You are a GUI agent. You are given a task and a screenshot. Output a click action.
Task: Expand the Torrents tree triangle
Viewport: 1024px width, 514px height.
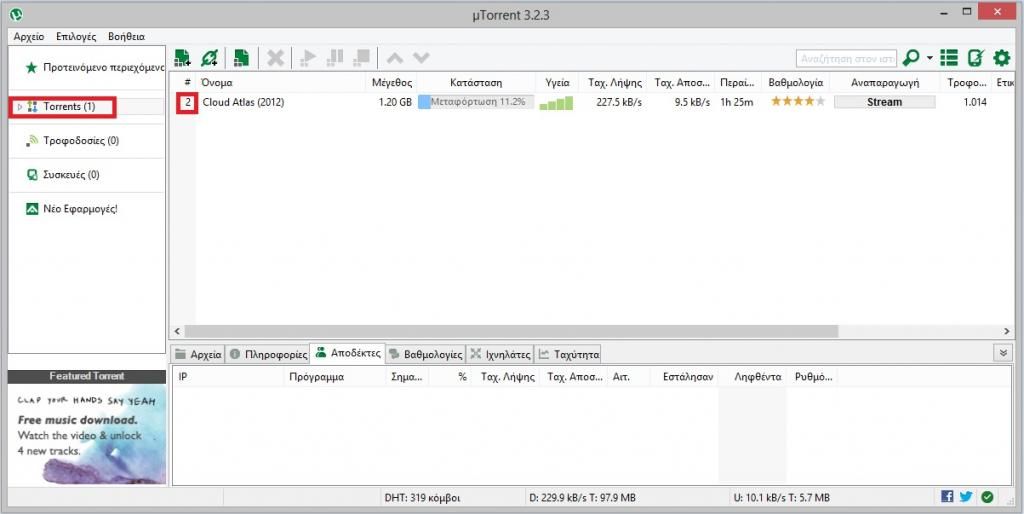point(20,106)
